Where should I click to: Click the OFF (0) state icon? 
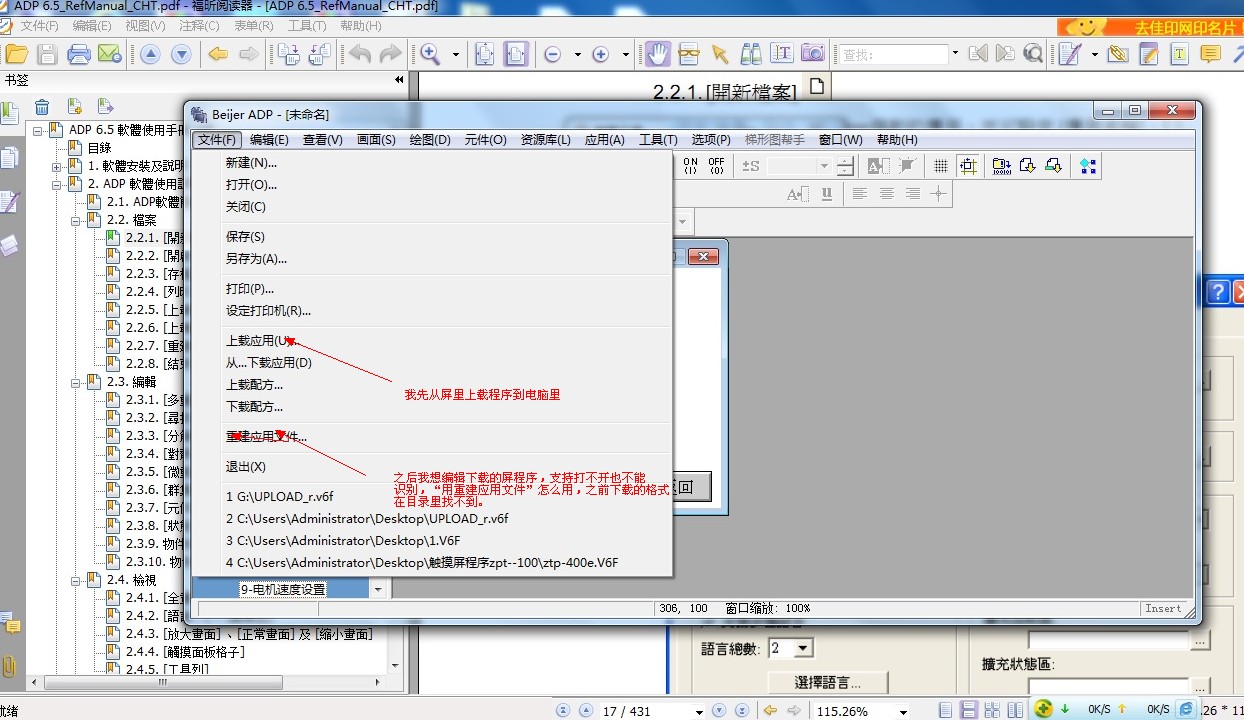tap(716, 166)
